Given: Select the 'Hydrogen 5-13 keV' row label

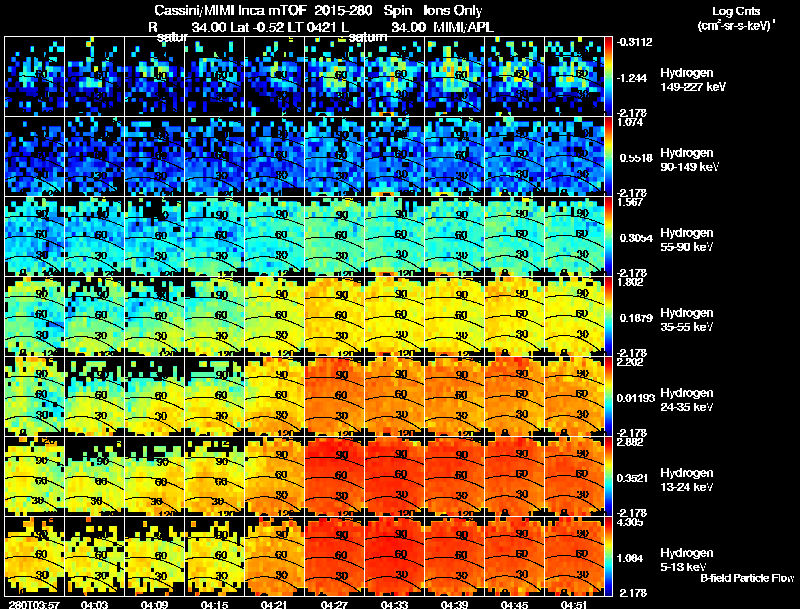Looking at the screenshot, I should (687, 560).
